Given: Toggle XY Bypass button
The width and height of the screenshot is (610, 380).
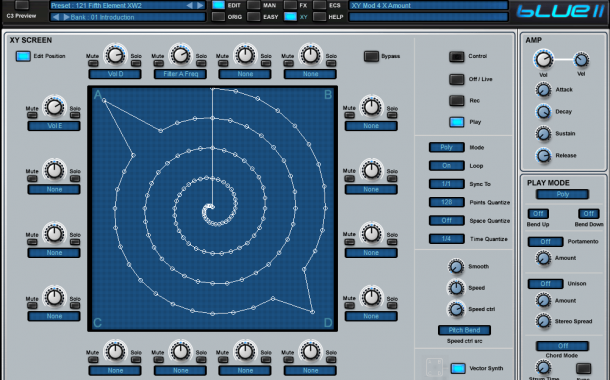Looking at the screenshot, I should point(371,56).
